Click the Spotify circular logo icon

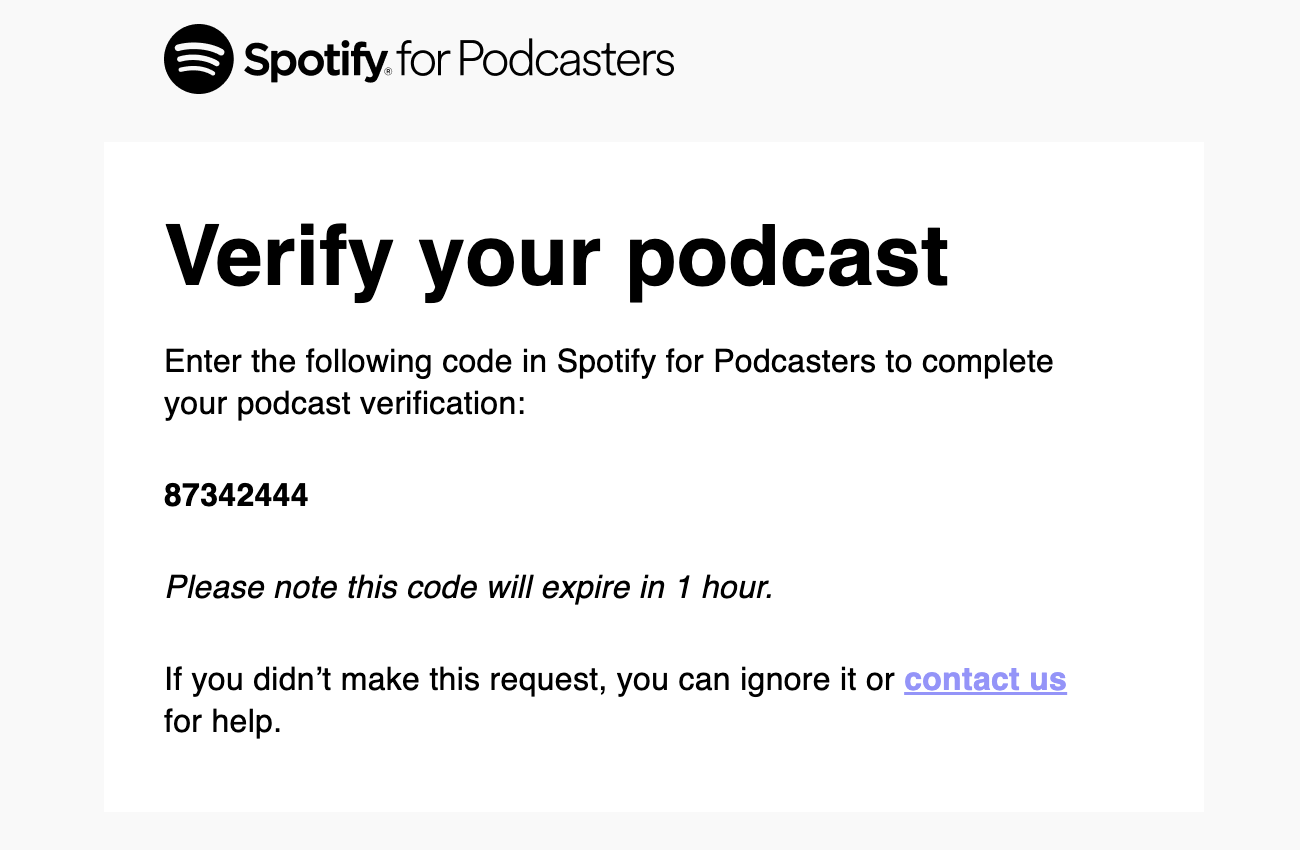[x=199, y=59]
